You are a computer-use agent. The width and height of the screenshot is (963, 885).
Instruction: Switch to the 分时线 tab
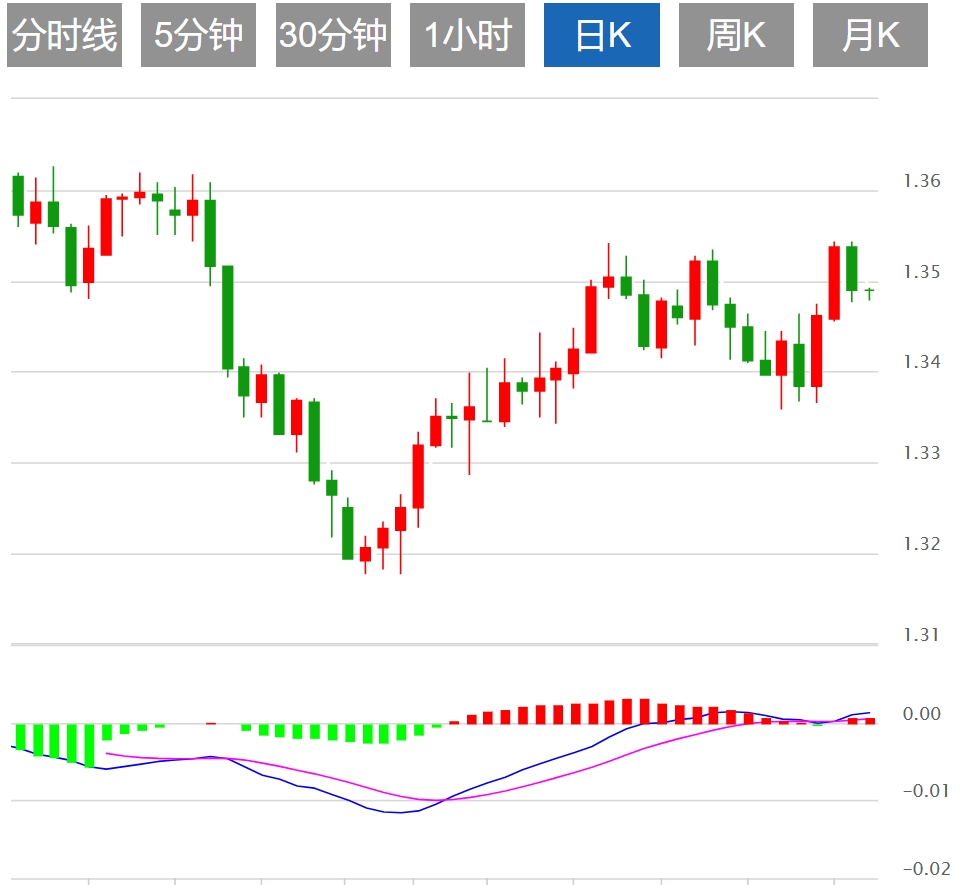(64, 35)
